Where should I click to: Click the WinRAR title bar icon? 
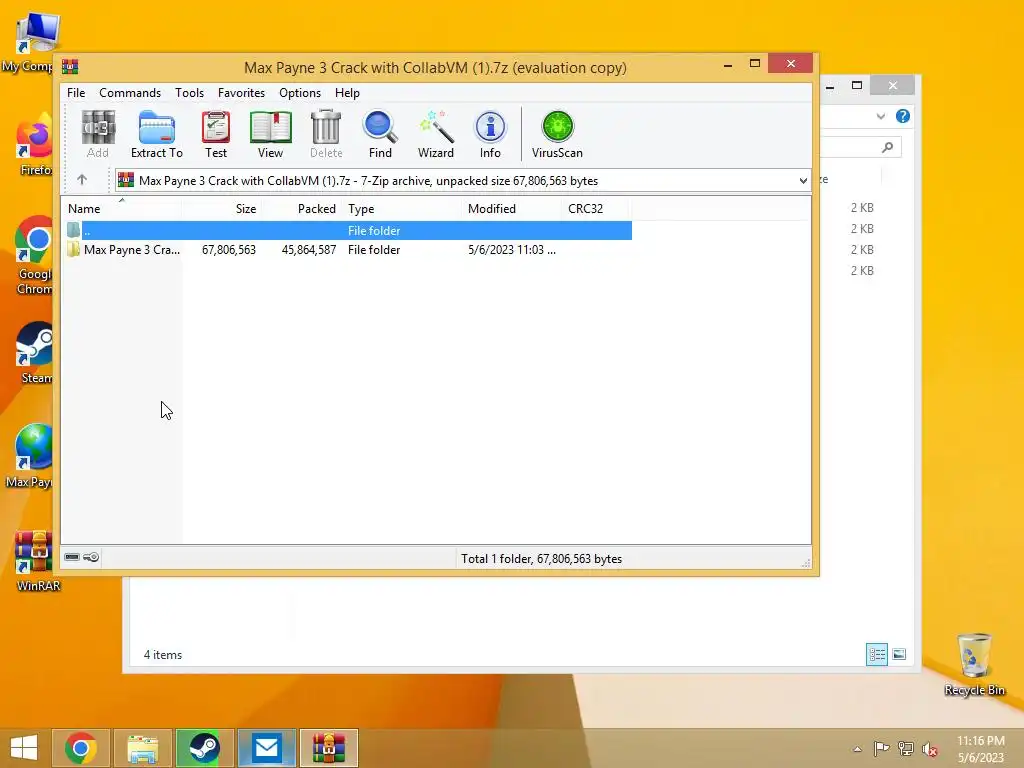[70, 67]
